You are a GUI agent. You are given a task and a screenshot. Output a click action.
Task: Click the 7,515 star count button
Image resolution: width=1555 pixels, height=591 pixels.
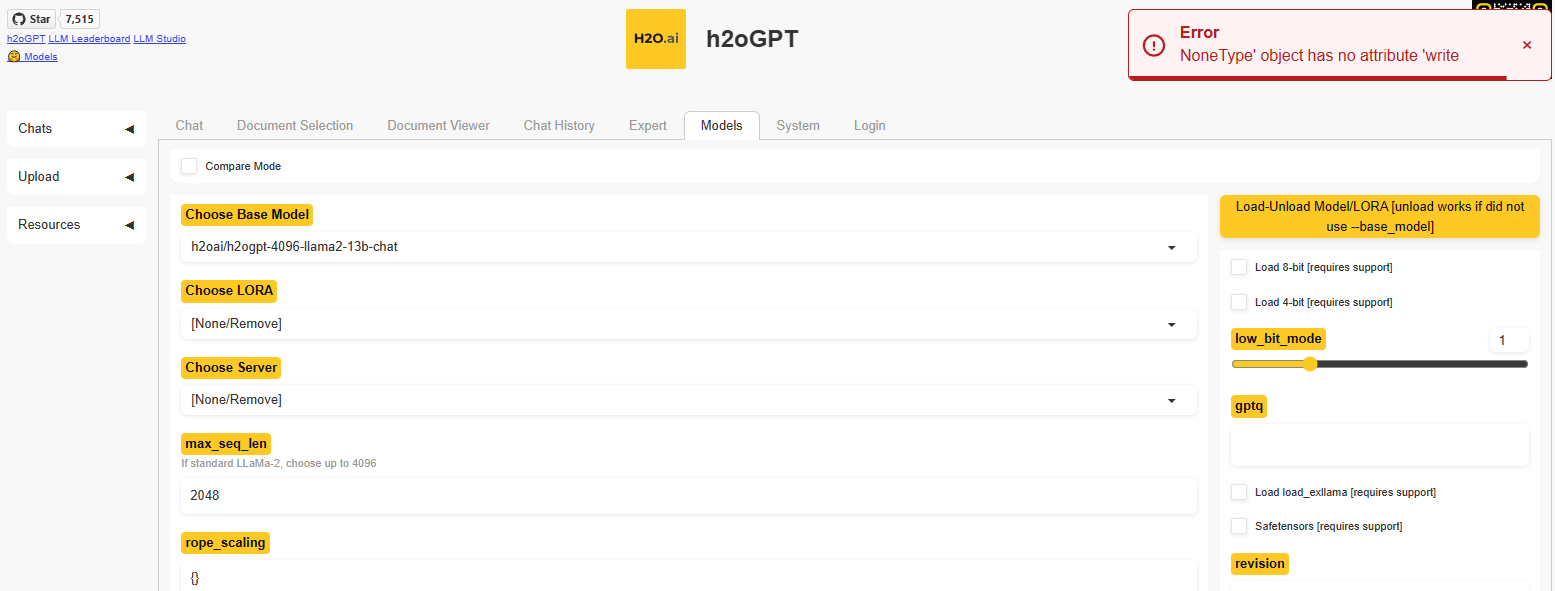[78, 18]
